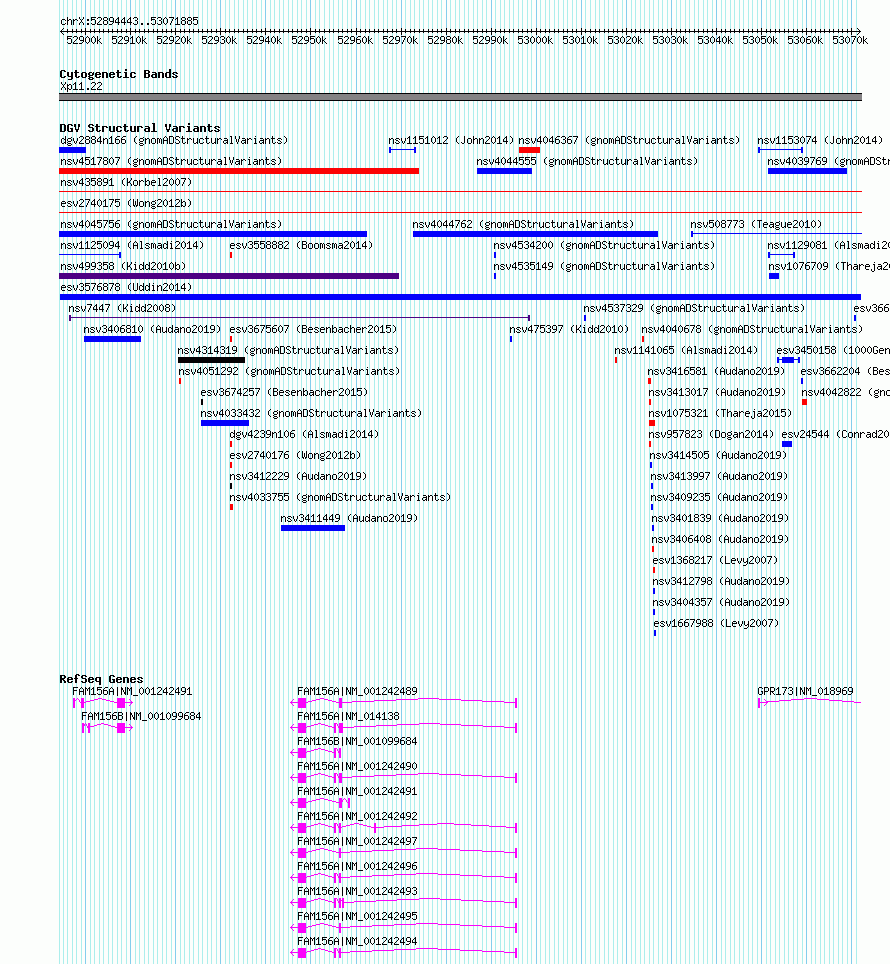Open the nsv4044762 gnomAD variant label
The image size is (890, 964).
click(523, 224)
